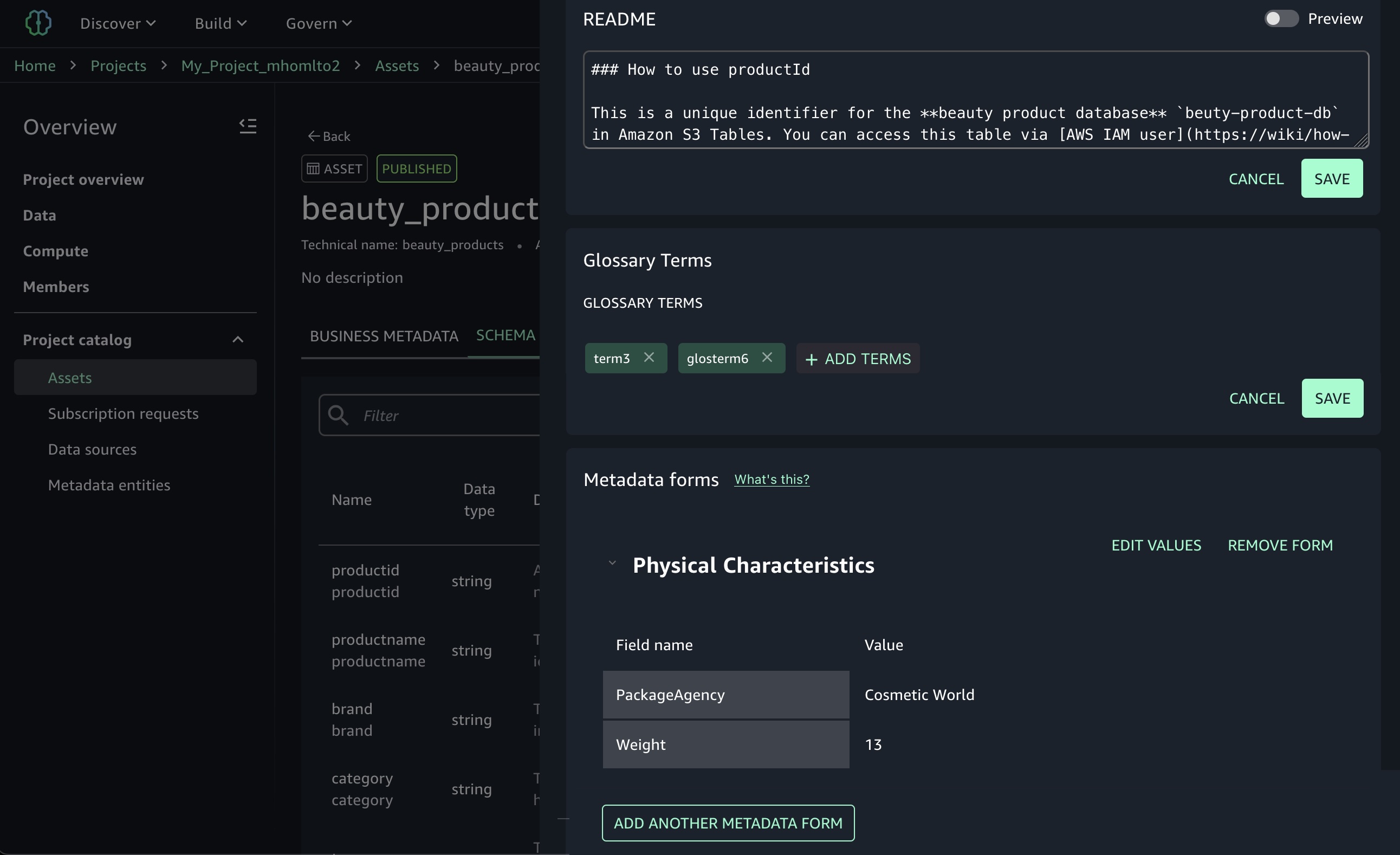Remove the glosterm6 glossary term
Image resolution: width=1400 pixels, height=855 pixels.
click(x=767, y=358)
